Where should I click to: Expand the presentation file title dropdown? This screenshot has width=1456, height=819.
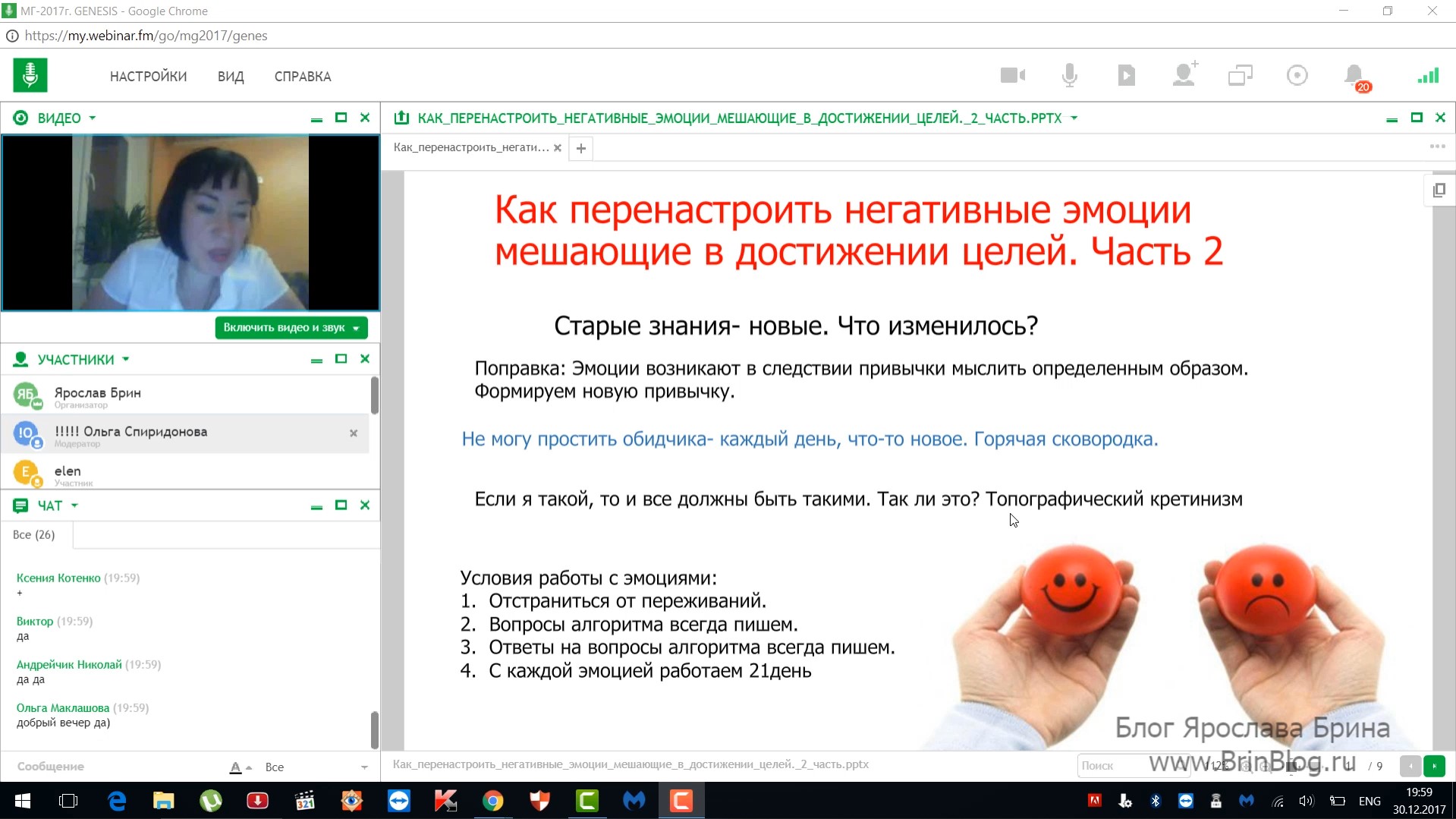click(x=1074, y=118)
